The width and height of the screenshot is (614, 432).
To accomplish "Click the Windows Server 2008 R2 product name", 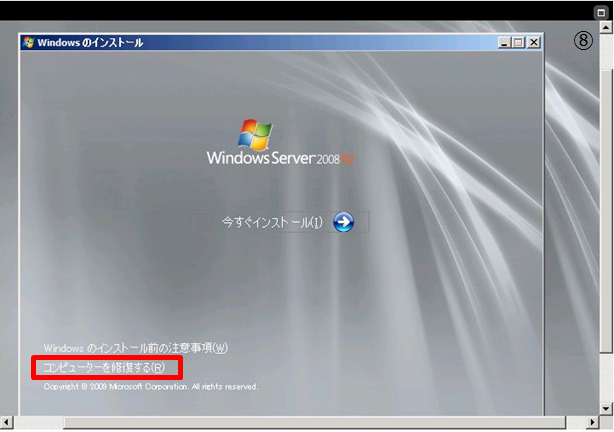I will pyautogui.click(x=282, y=158).
